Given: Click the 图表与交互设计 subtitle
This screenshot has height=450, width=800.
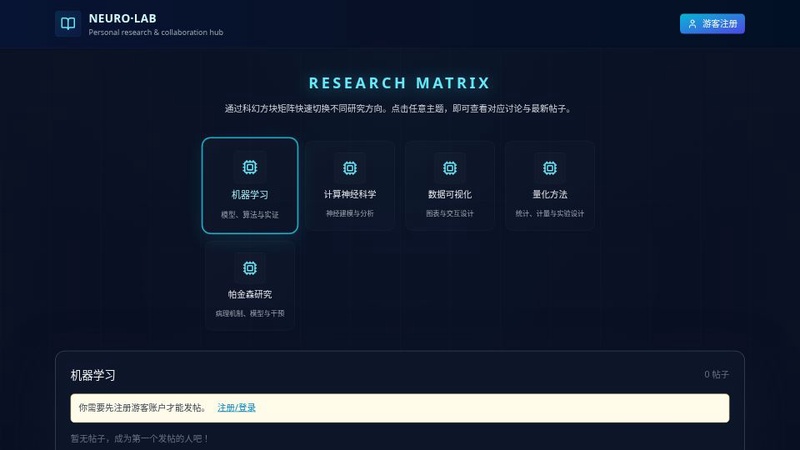Looking at the screenshot, I should click(449, 213).
